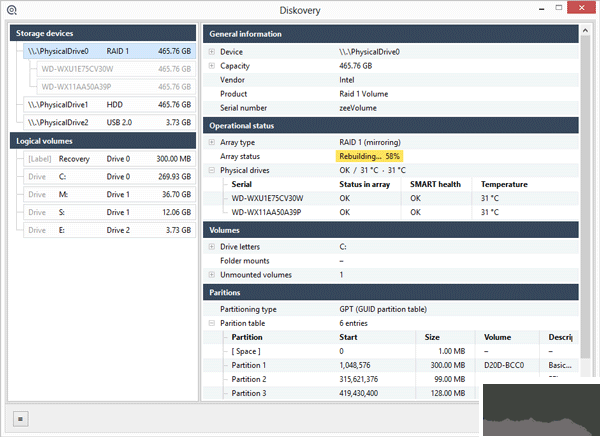The image size is (600, 437).
Task: Select logical volume drive M:
Action: 105,195
